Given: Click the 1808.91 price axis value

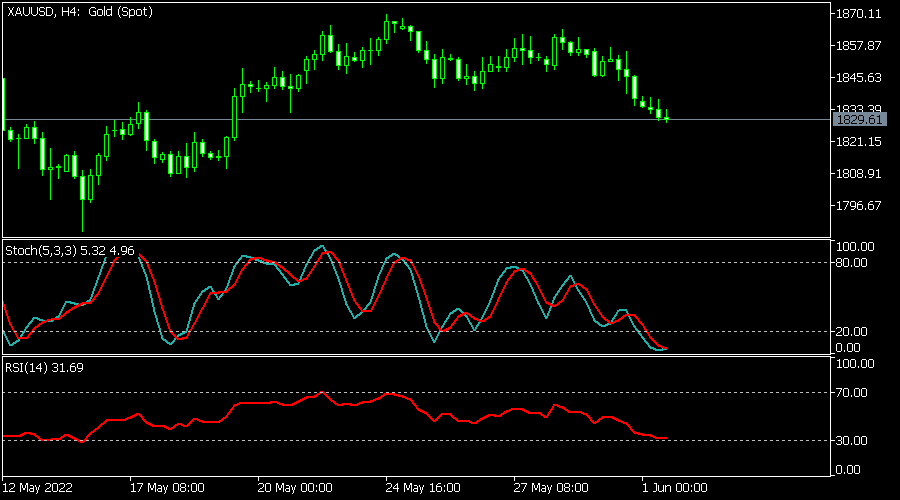Looking at the screenshot, I should tap(858, 173).
